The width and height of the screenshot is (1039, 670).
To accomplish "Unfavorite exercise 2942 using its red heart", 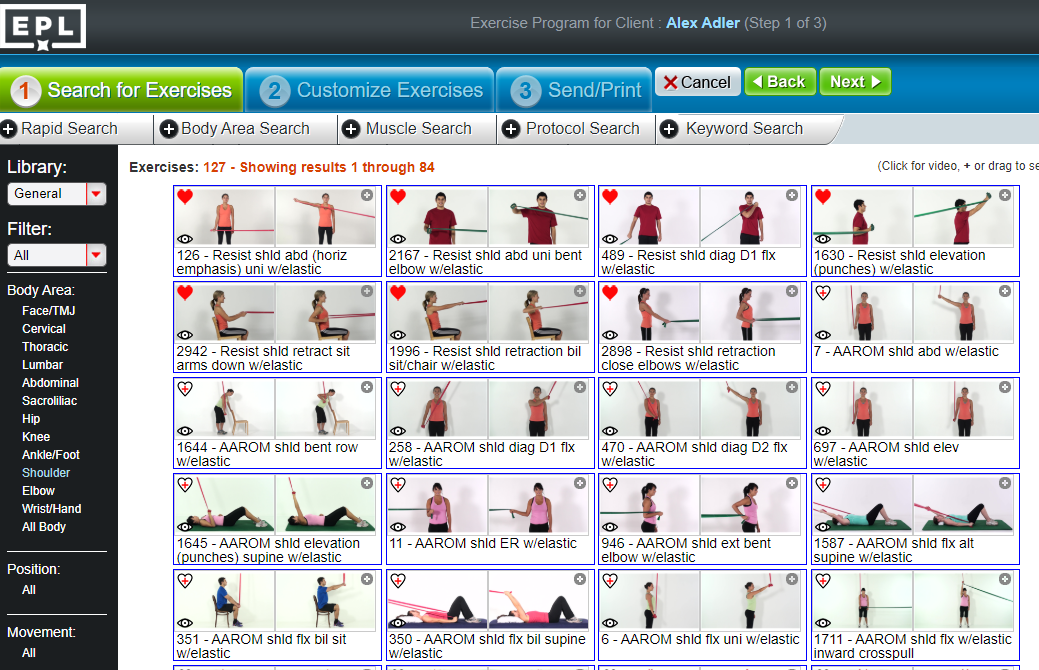I will (x=185, y=292).
